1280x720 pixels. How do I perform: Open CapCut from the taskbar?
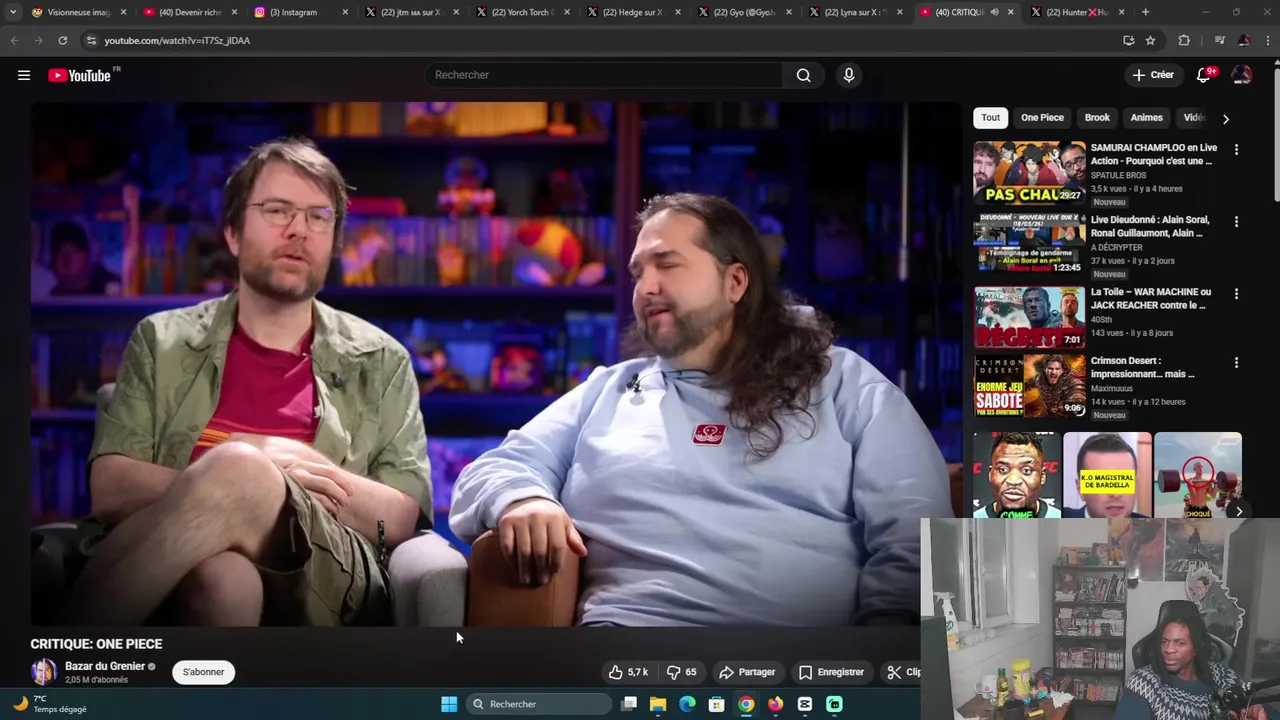tap(805, 704)
